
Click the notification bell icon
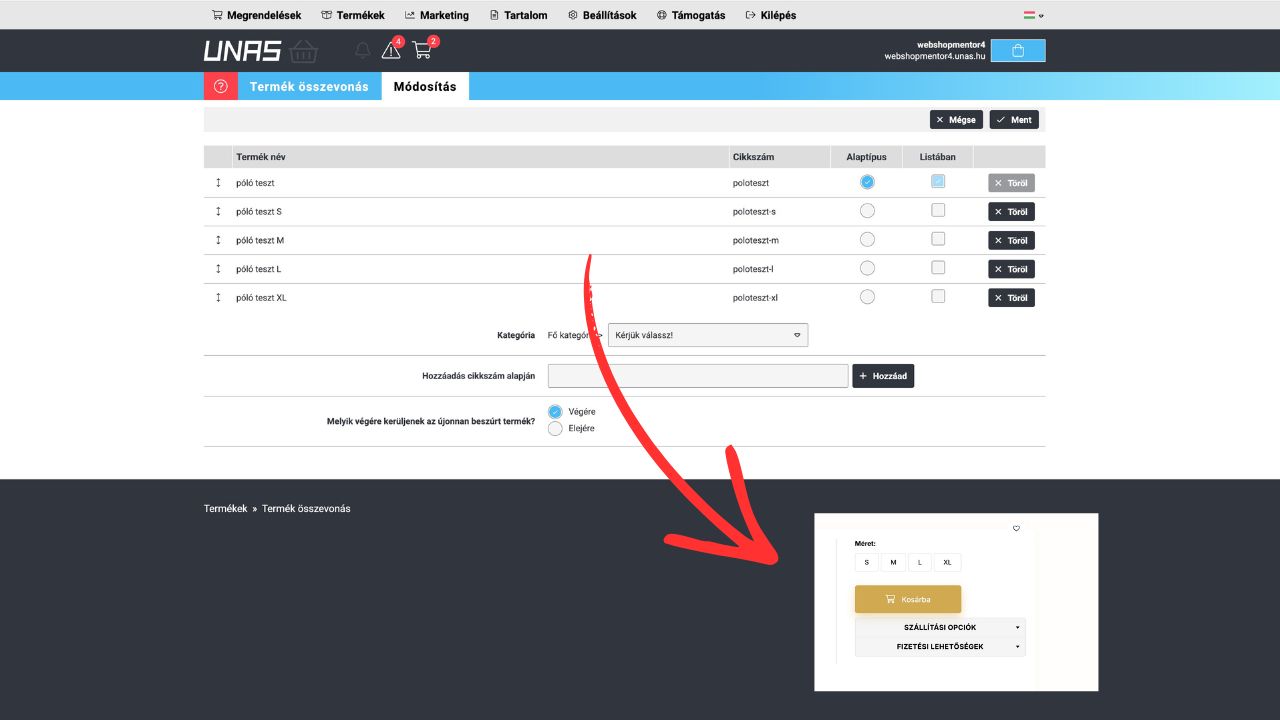362,51
